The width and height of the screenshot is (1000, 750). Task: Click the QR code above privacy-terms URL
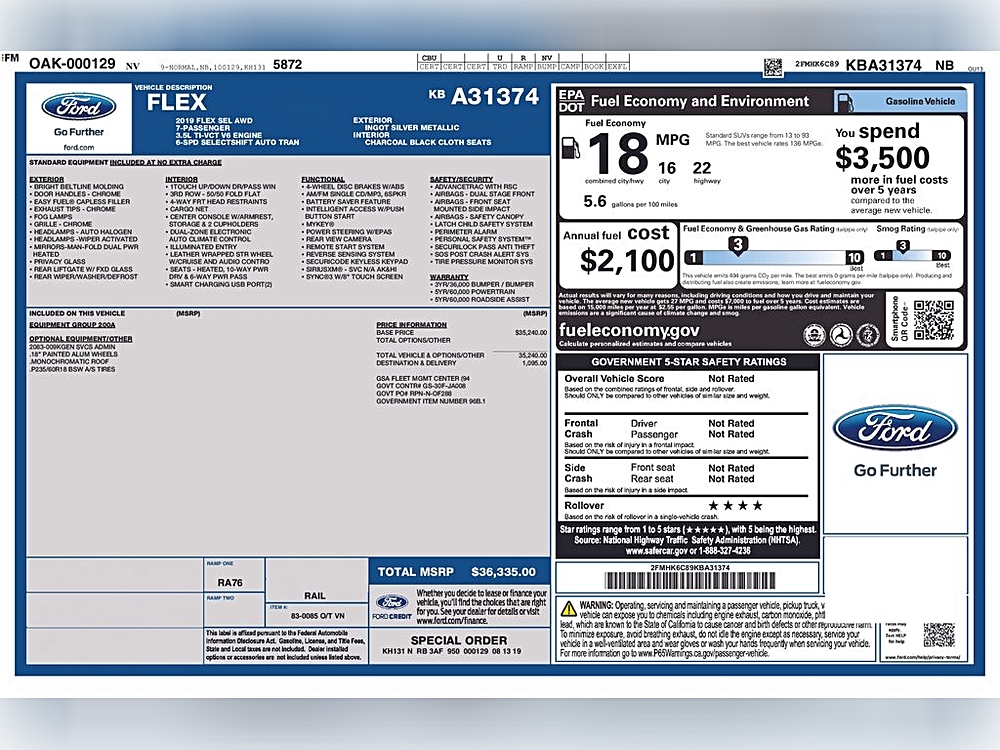click(939, 635)
